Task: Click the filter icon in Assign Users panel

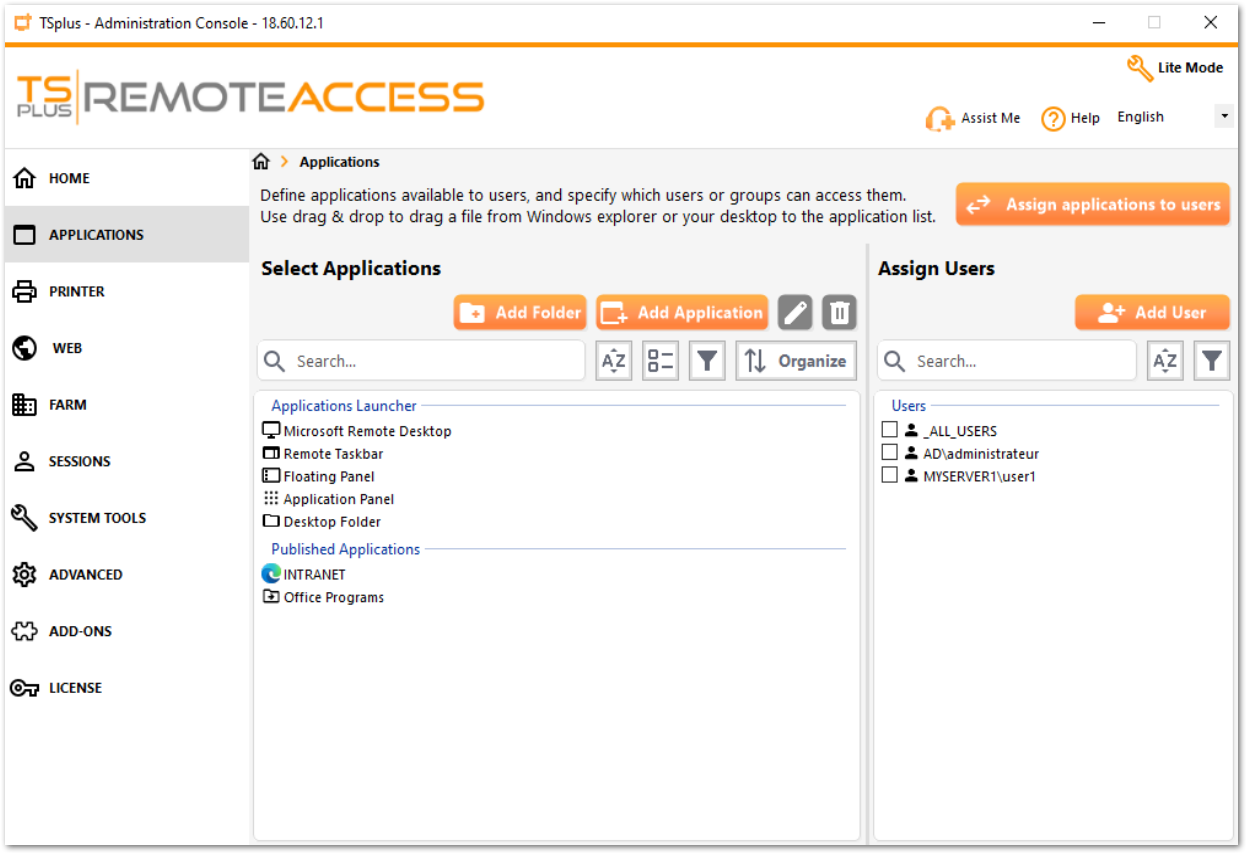Action: click(1211, 360)
